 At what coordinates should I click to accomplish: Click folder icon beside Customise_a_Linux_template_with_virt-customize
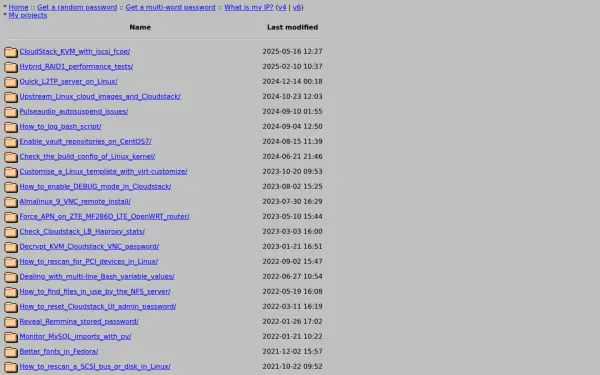[x=11, y=172]
